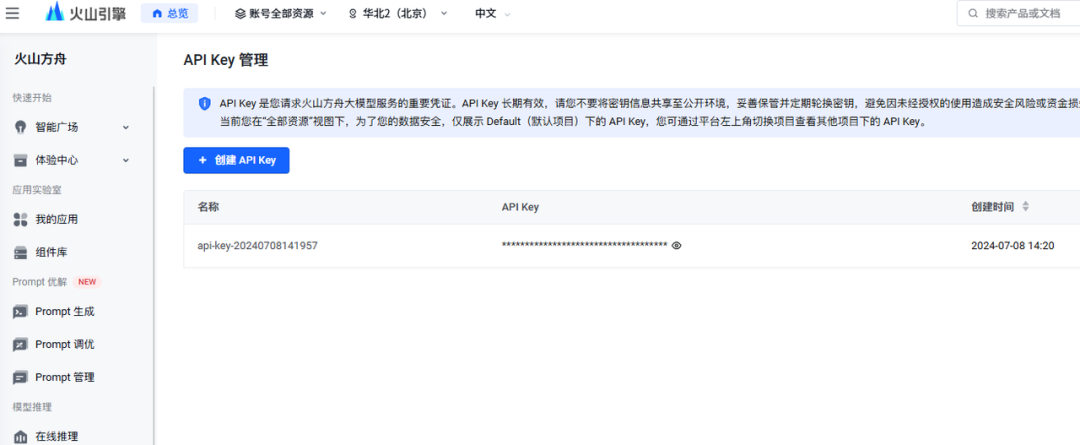This screenshot has height=445, width=1080.
Task: Open 在线推理 page
Action: click(x=56, y=437)
